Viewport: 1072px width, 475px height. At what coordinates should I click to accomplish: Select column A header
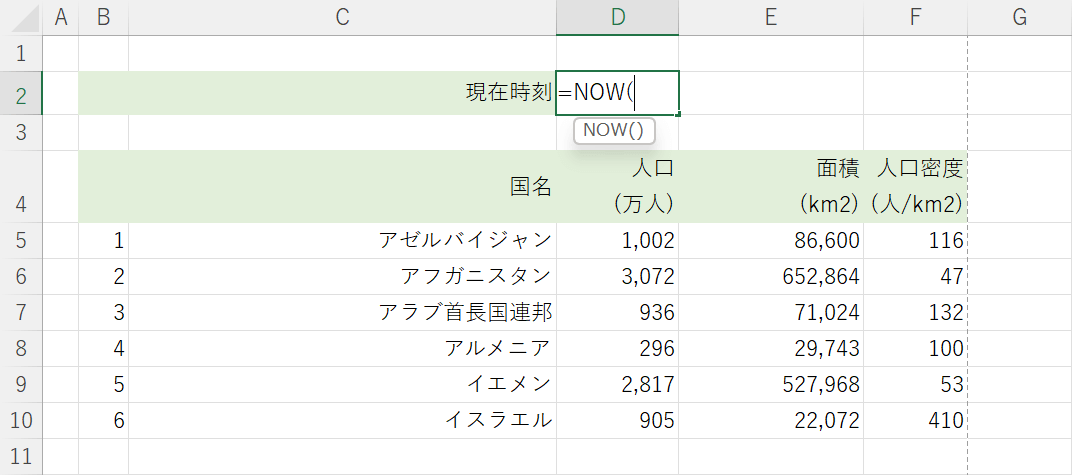tap(62, 17)
